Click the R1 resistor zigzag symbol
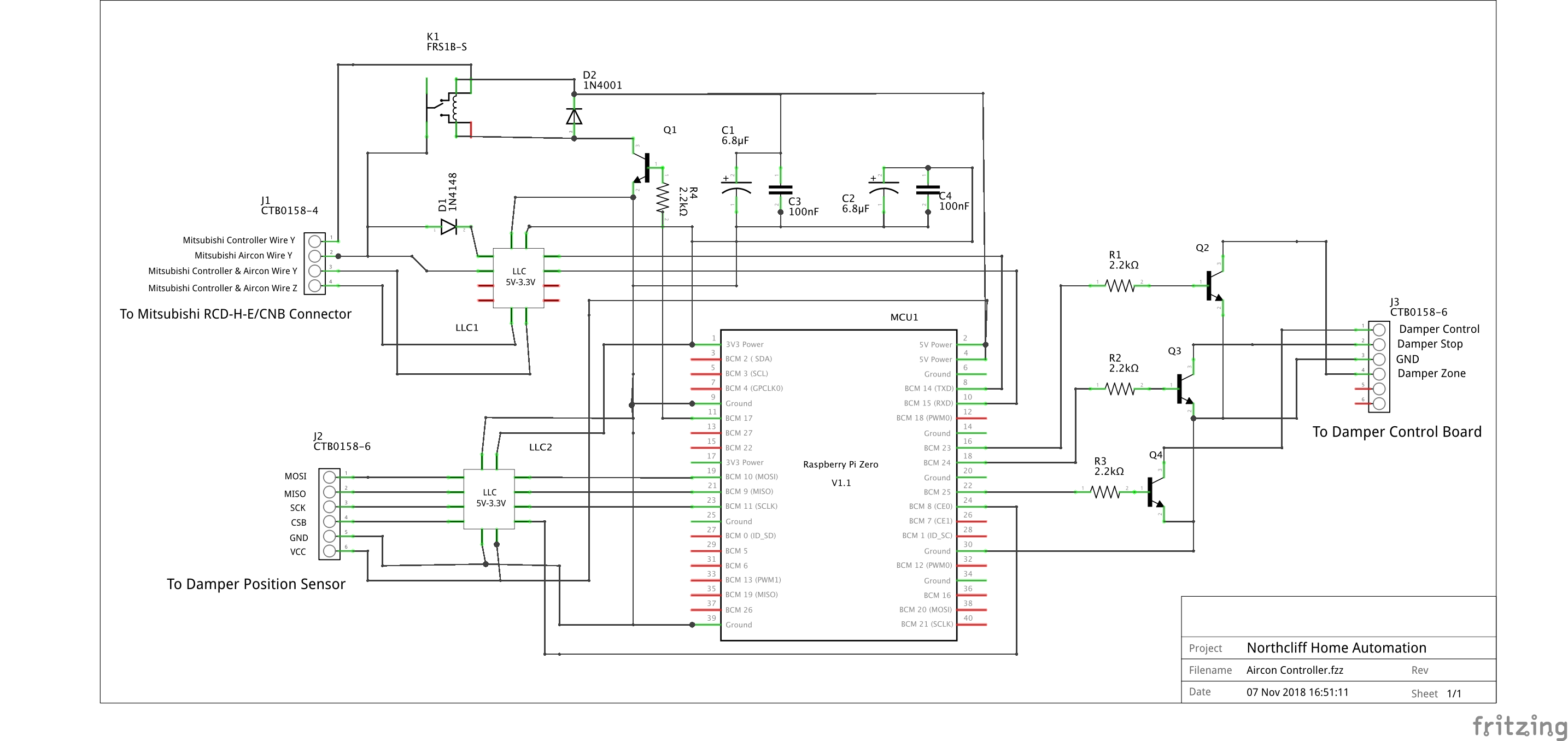This screenshot has height=741, width=1568. [1119, 285]
